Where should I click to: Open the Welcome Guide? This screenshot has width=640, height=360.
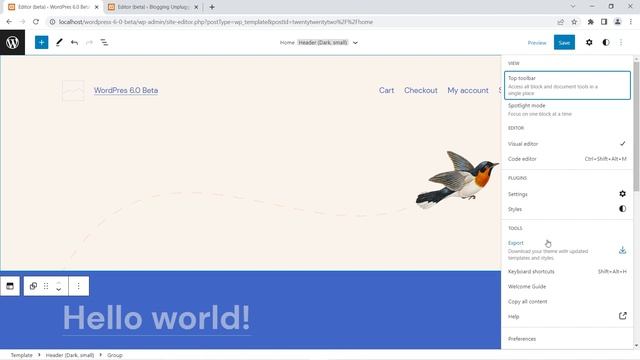pyautogui.click(x=567, y=287)
